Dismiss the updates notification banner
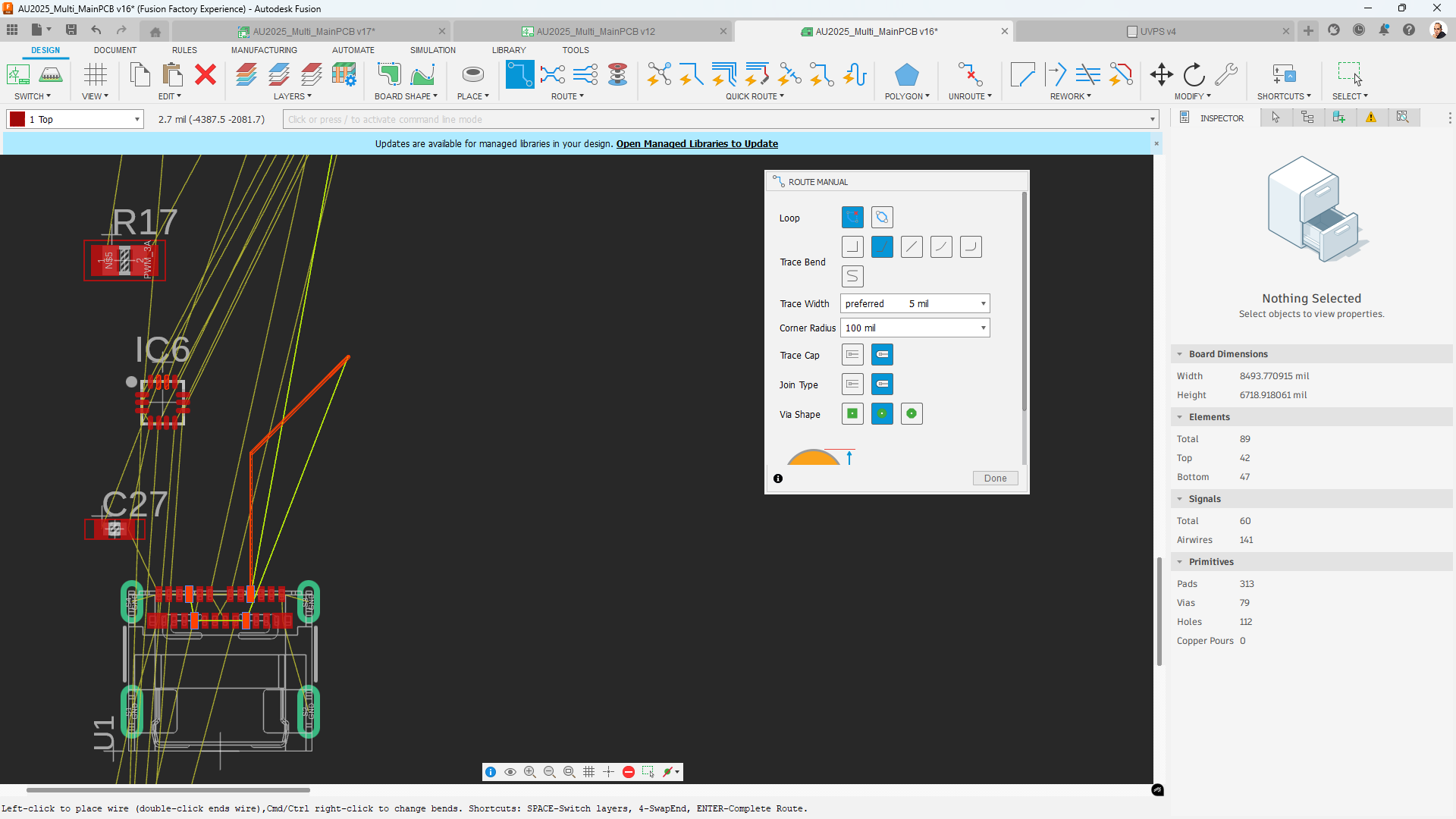Screen dimensions: 1456x819 pyautogui.click(x=1156, y=143)
